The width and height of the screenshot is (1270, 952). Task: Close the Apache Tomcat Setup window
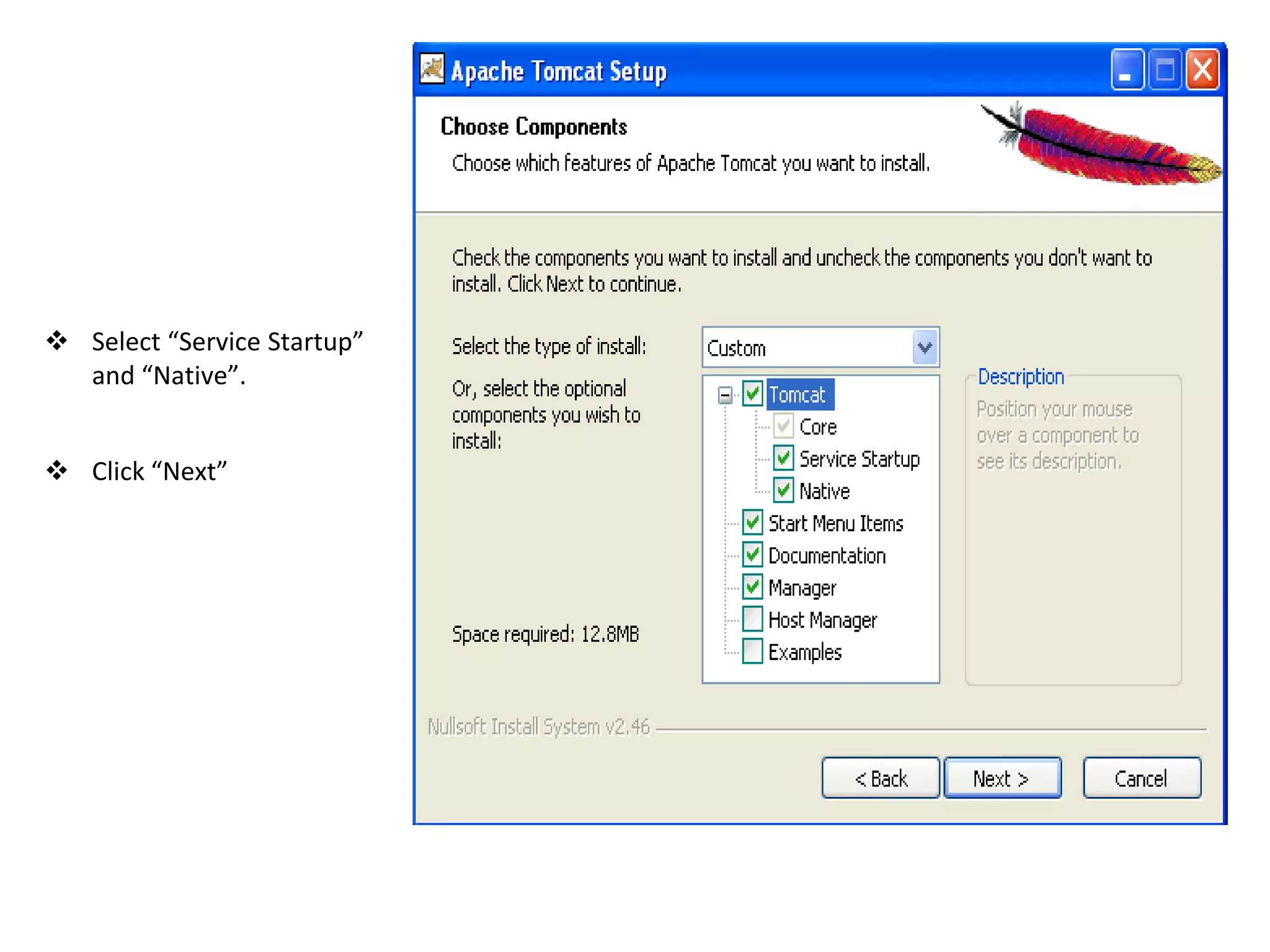[x=1202, y=69]
